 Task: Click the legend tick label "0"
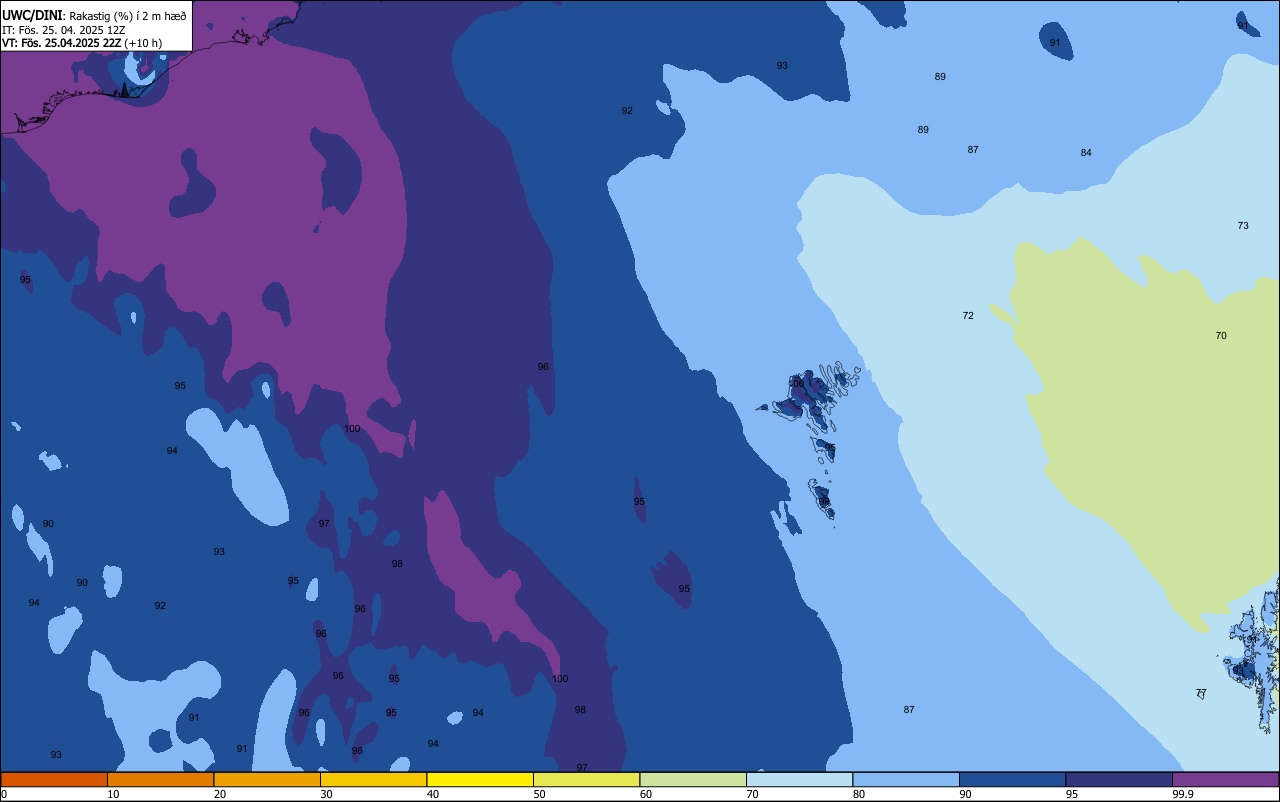point(4,794)
